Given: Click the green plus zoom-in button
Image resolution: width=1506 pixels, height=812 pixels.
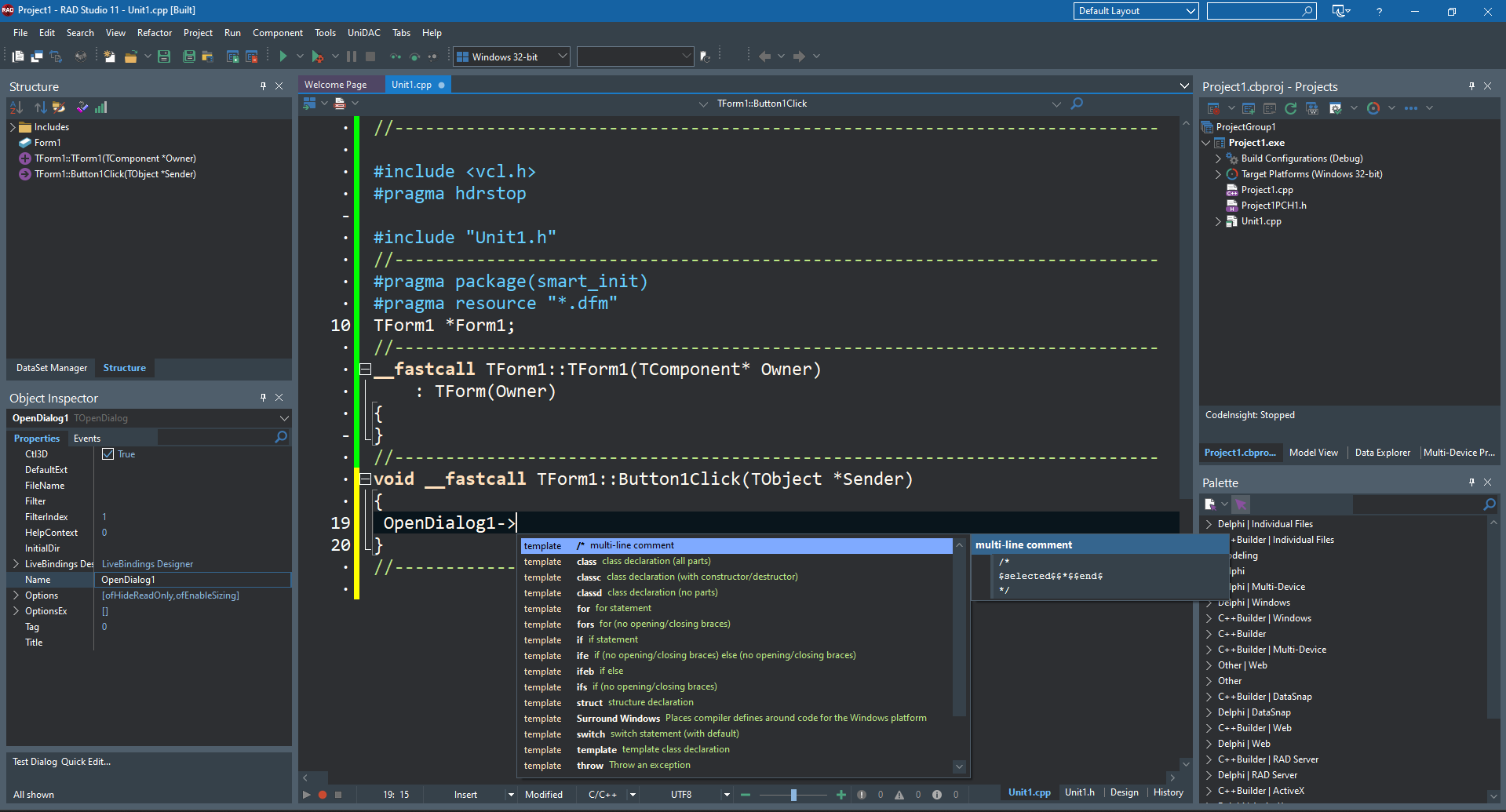Looking at the screenshot, I should 841,795.
